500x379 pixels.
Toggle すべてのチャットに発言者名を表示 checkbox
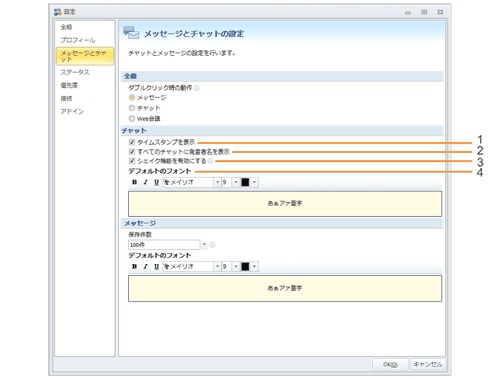click(x=132, y=152)
